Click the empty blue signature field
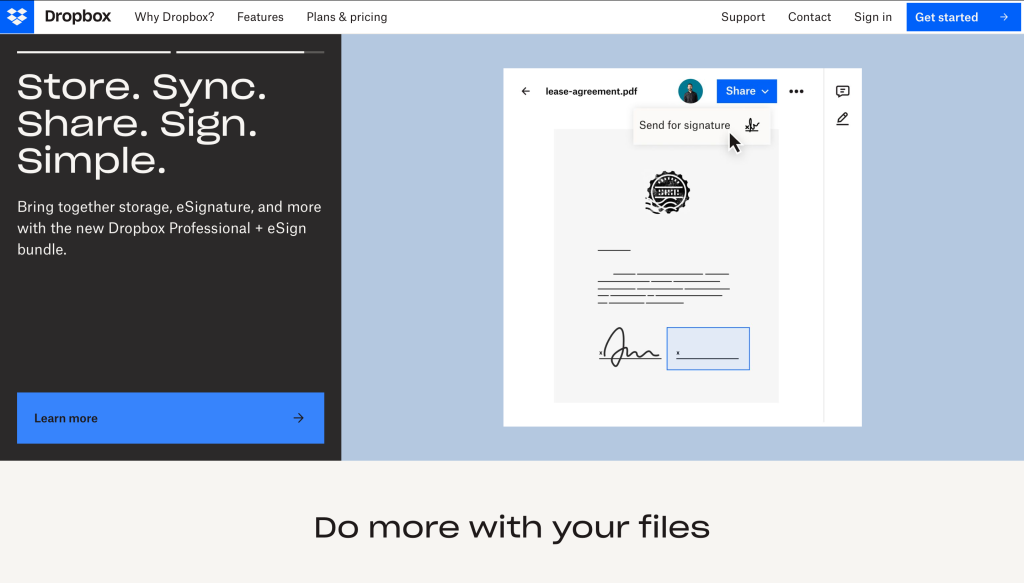1024x583 pixels. pyautogui.click(x=708, y=349)
